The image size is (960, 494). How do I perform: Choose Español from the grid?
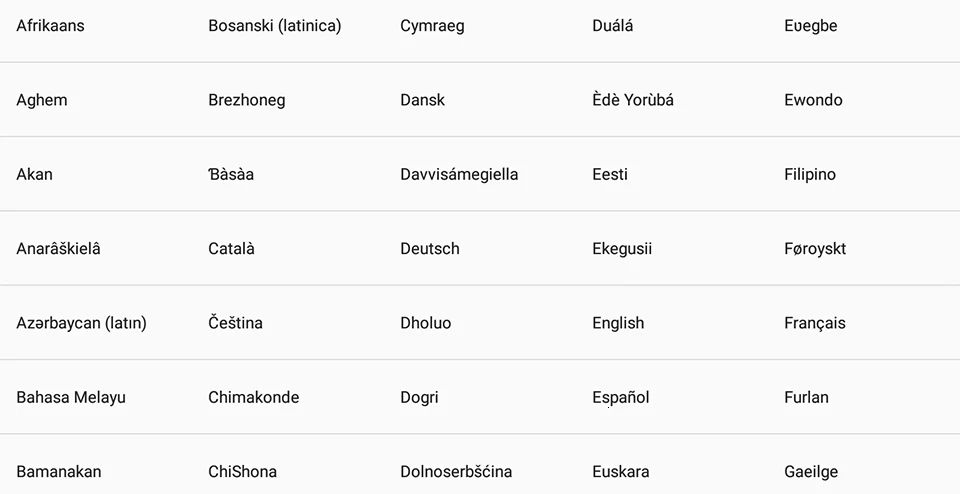coord(621,397)
